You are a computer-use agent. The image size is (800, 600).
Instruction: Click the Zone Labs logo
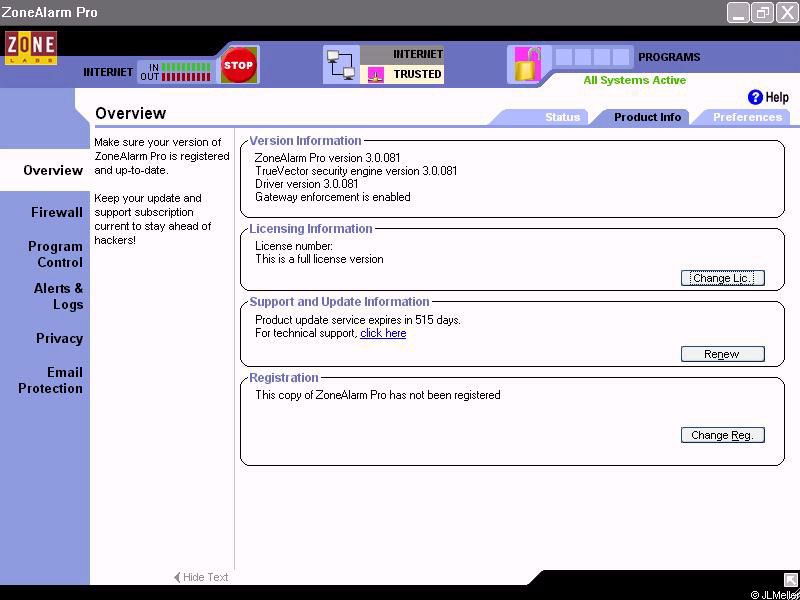31,48
